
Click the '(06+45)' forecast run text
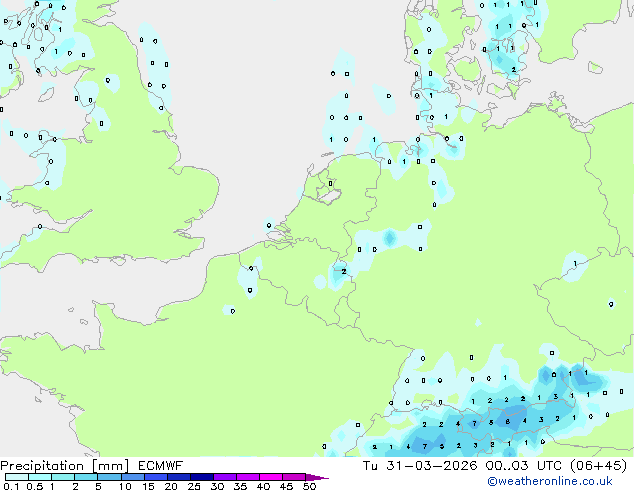pyautogui.click(x=598, y=466)
